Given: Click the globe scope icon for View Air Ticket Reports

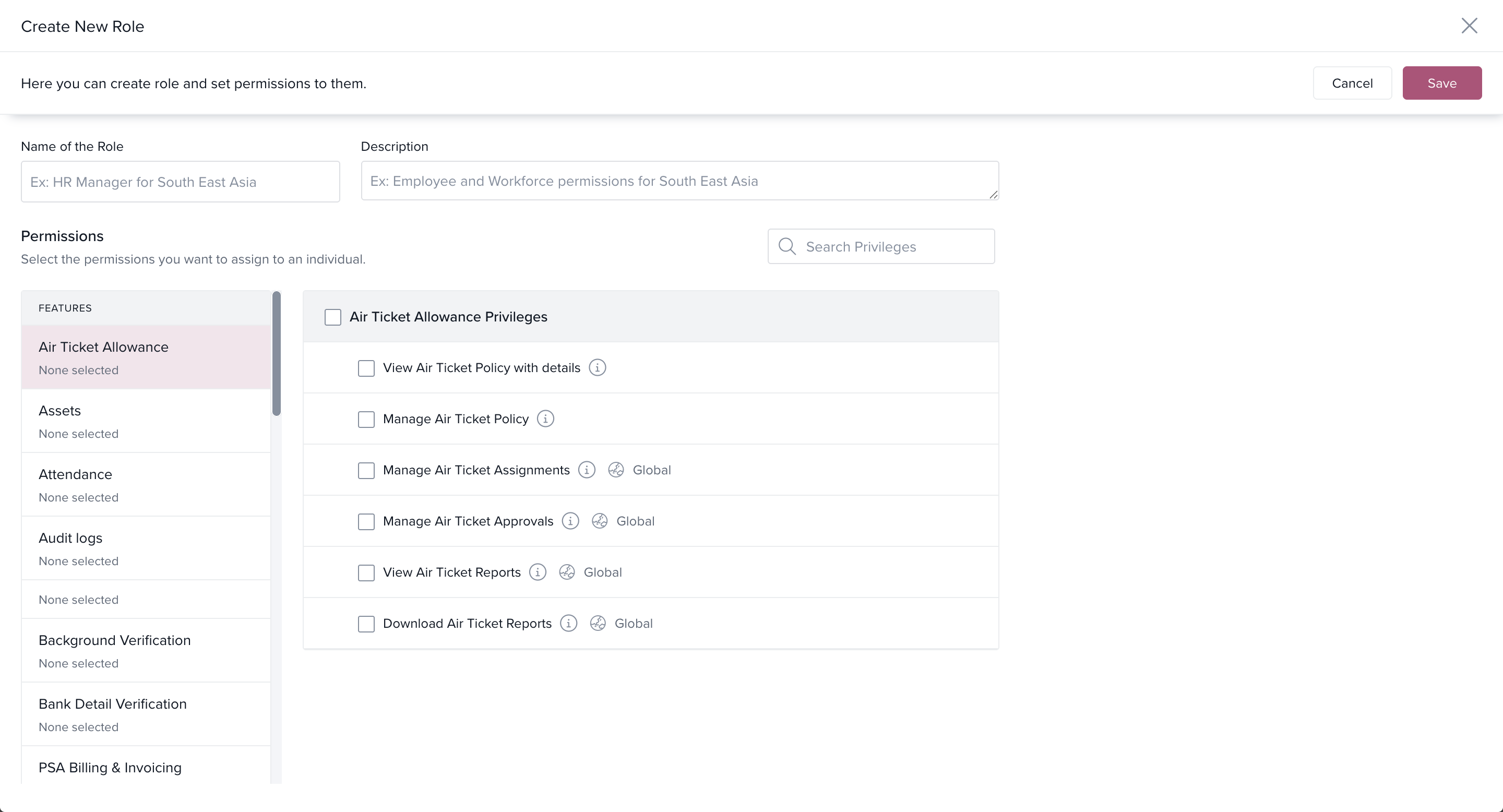Looking at the screenshot, I should click(x=567, y=572).
